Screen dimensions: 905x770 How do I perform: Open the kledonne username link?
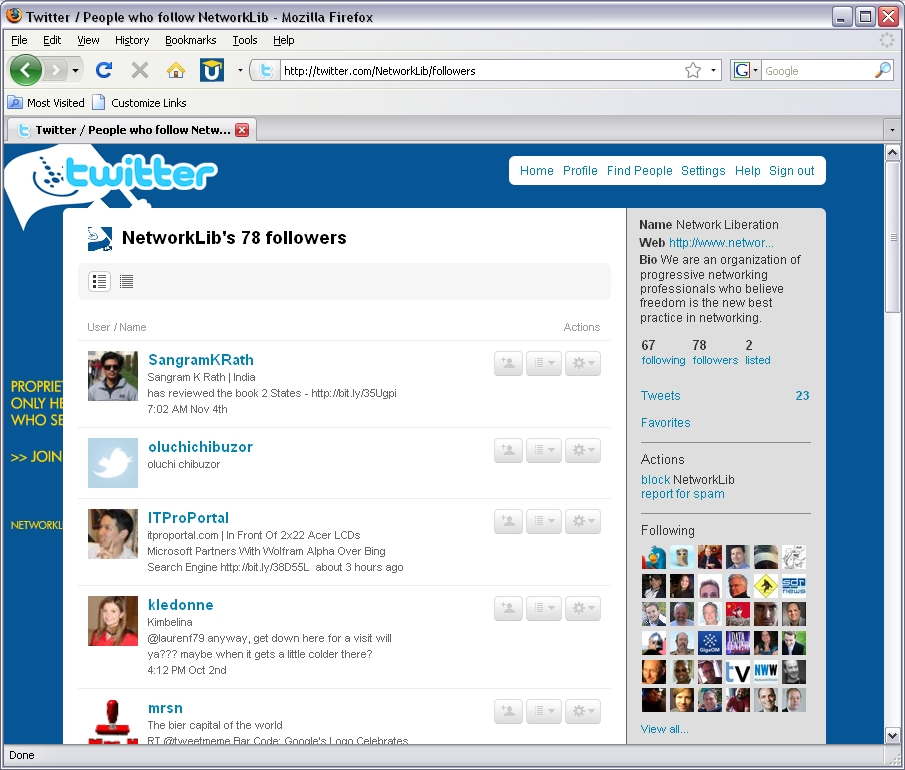click(x=181, y=605)
